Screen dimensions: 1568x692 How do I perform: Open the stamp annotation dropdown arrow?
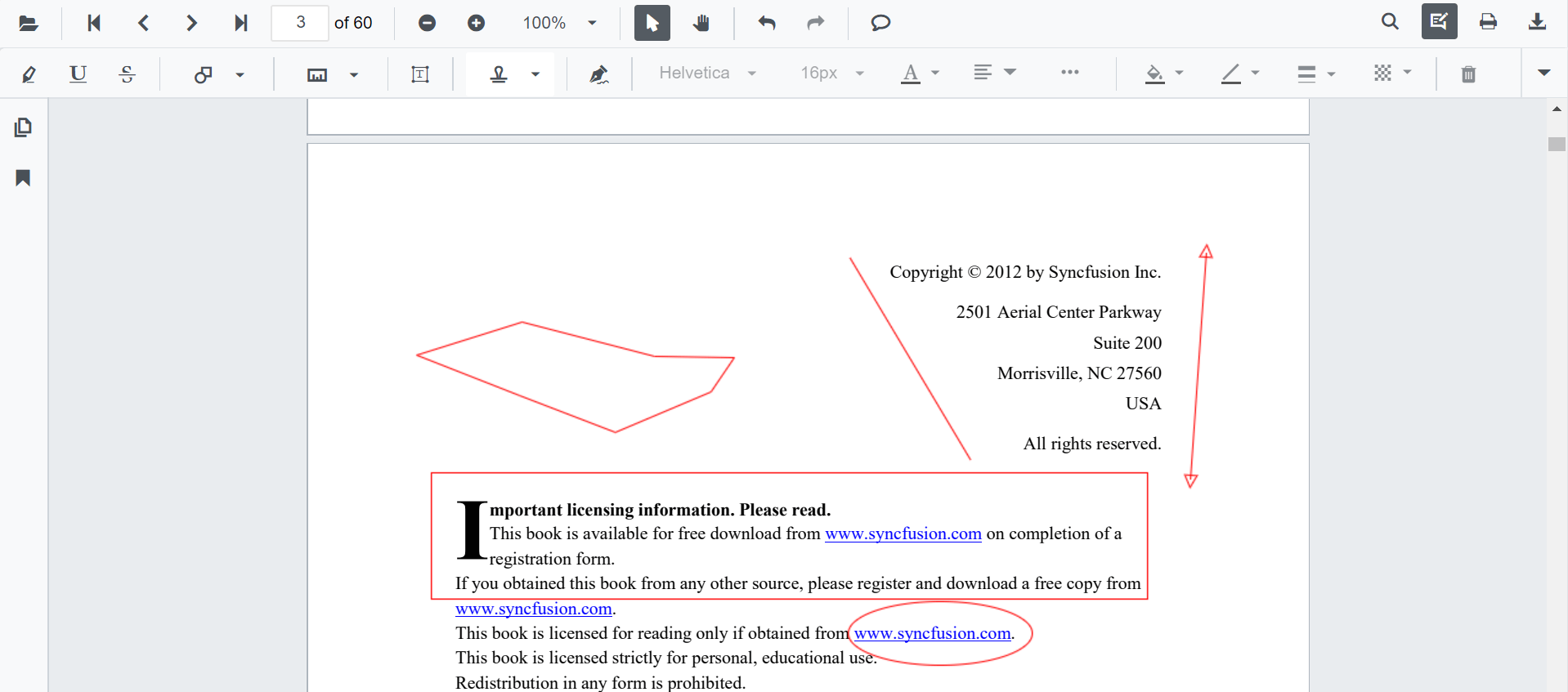coord(535,74)
